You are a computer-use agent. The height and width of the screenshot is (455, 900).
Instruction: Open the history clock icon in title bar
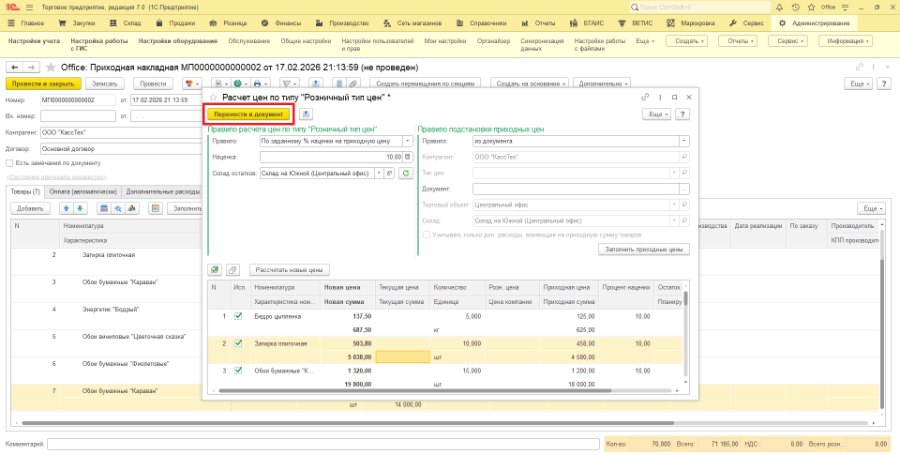pos(795,7)
